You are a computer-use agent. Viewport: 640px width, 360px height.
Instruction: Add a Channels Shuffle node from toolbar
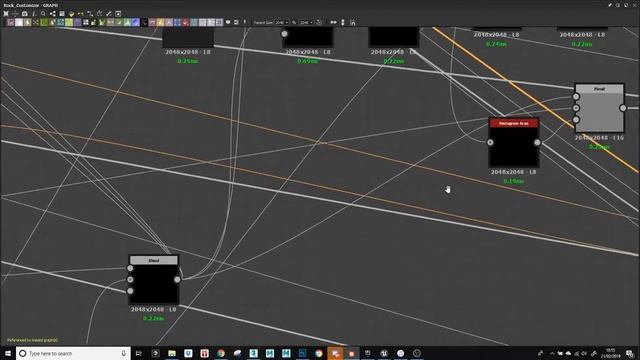(36, 22)
